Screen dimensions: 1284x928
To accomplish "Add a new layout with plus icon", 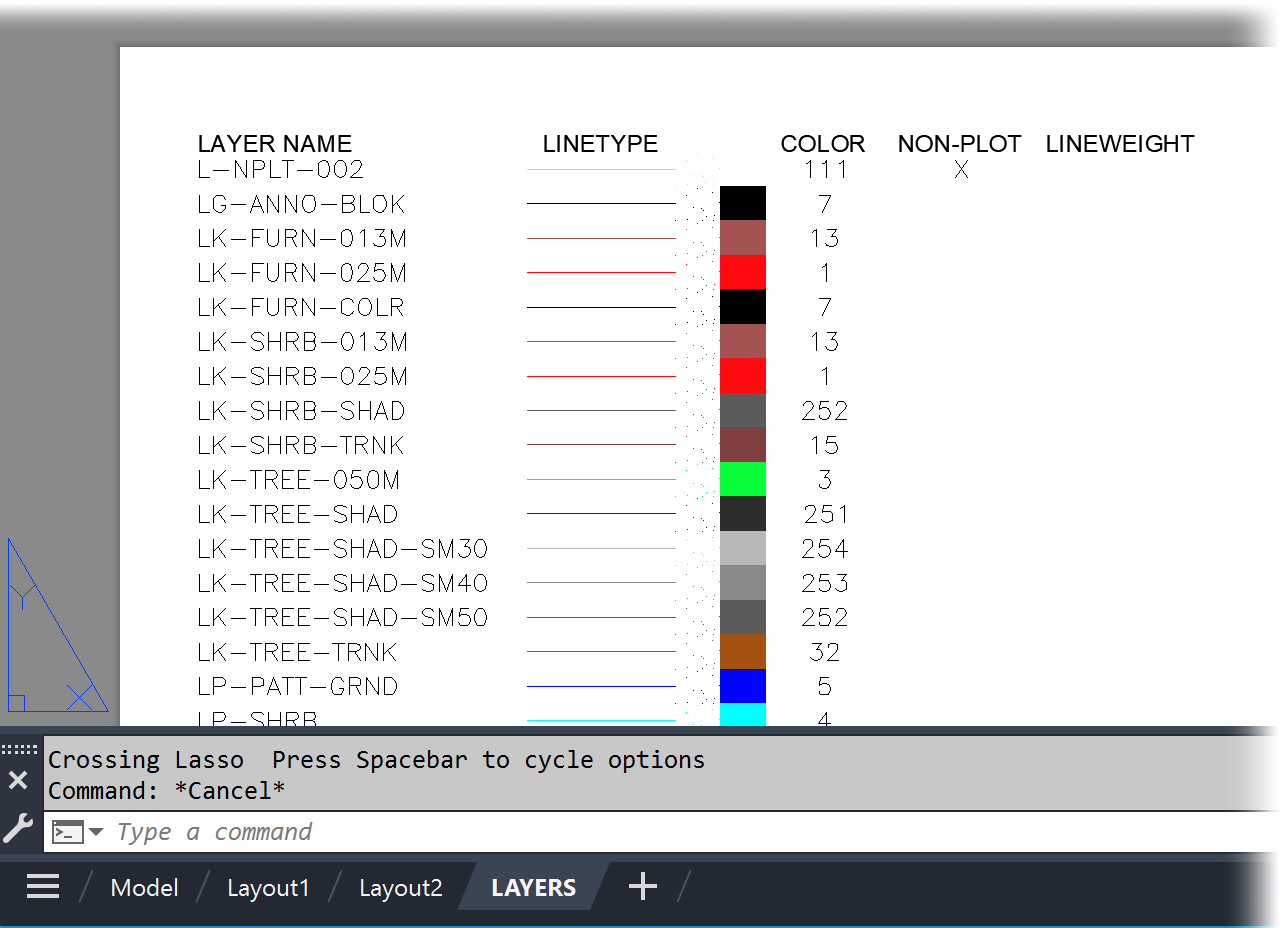I will tap(642, 886).
